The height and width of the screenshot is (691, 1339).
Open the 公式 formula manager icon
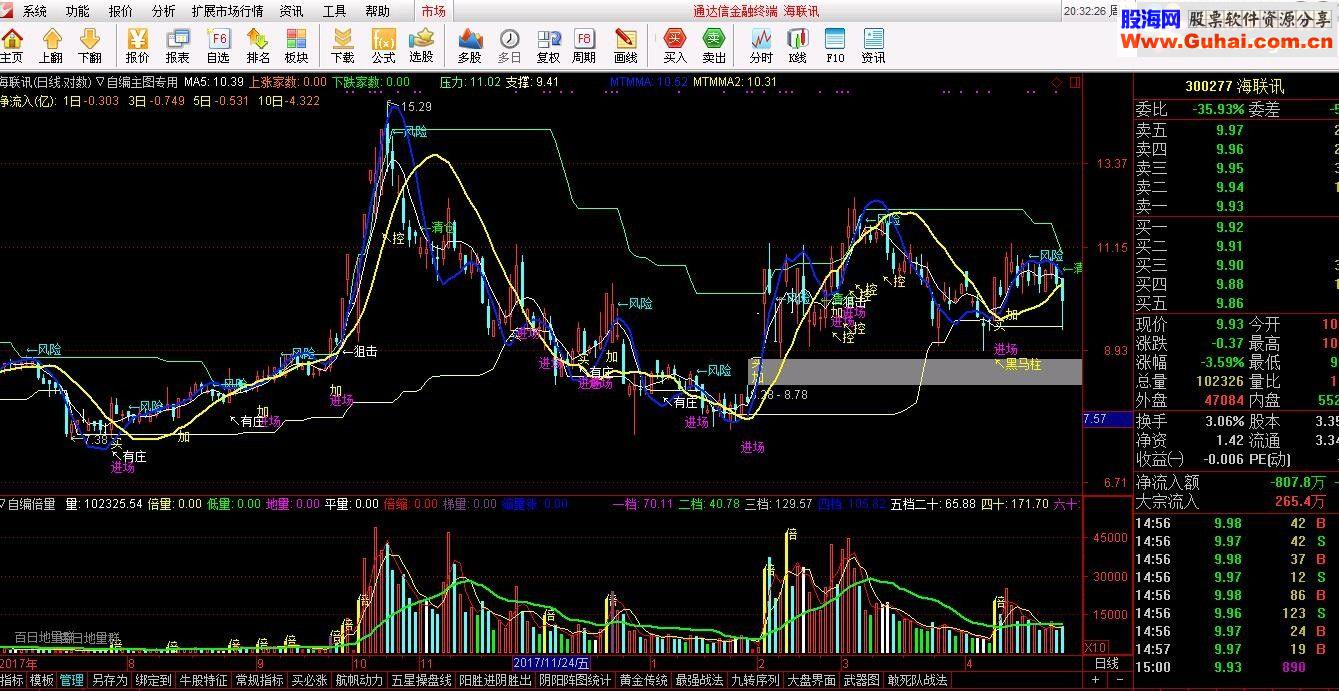pos(383,46)
